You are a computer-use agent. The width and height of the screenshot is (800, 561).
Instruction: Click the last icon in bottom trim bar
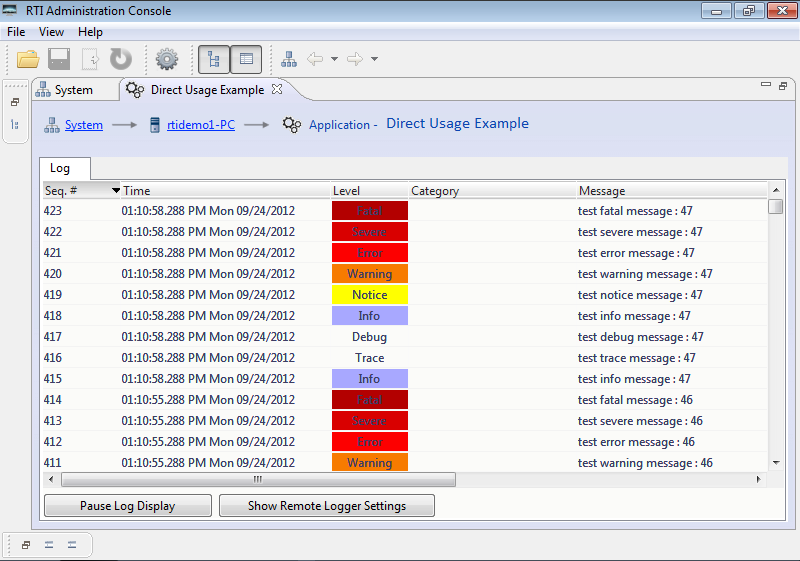(72, 545)
